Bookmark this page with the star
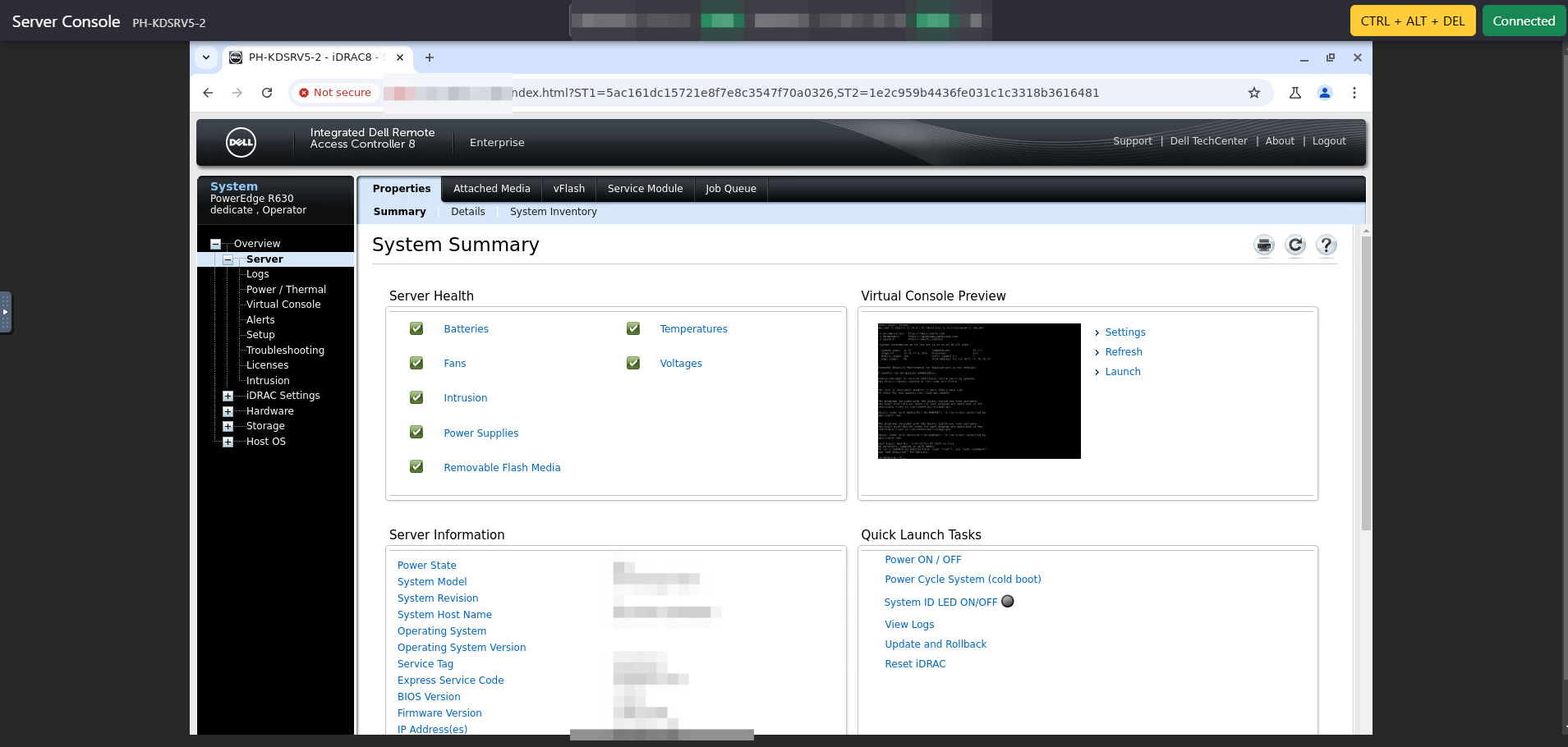The width and height of the screenshot is (1568, 747). point(1254,93)
